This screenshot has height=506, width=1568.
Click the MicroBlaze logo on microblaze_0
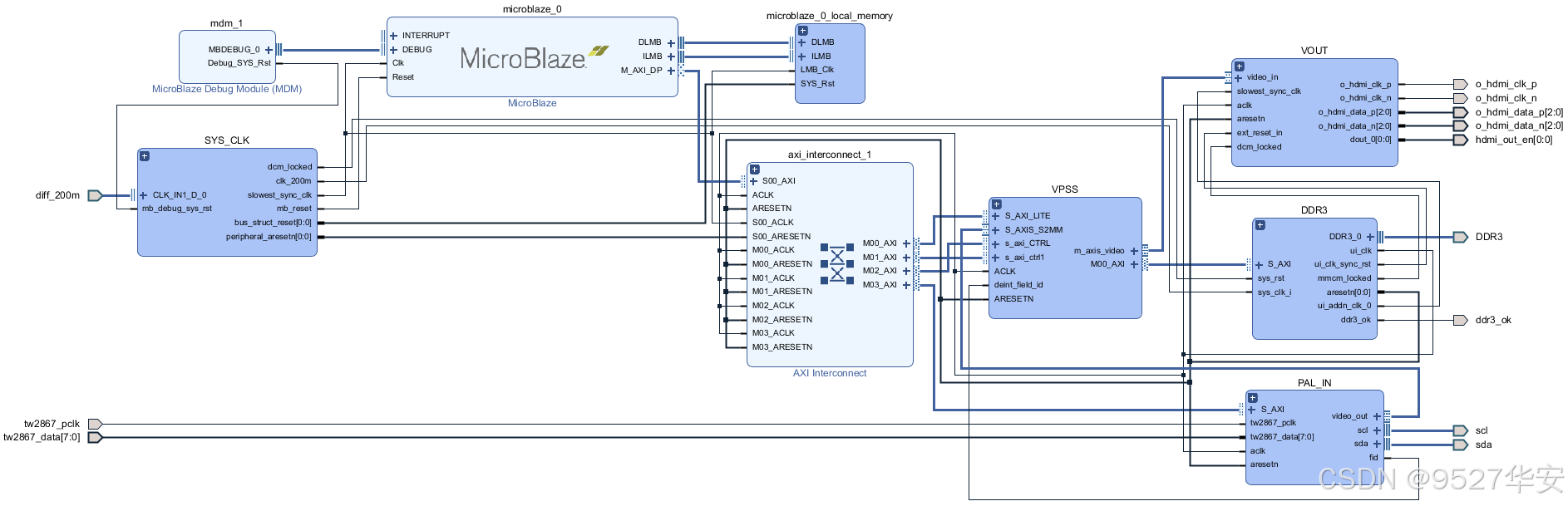point(534,57)
